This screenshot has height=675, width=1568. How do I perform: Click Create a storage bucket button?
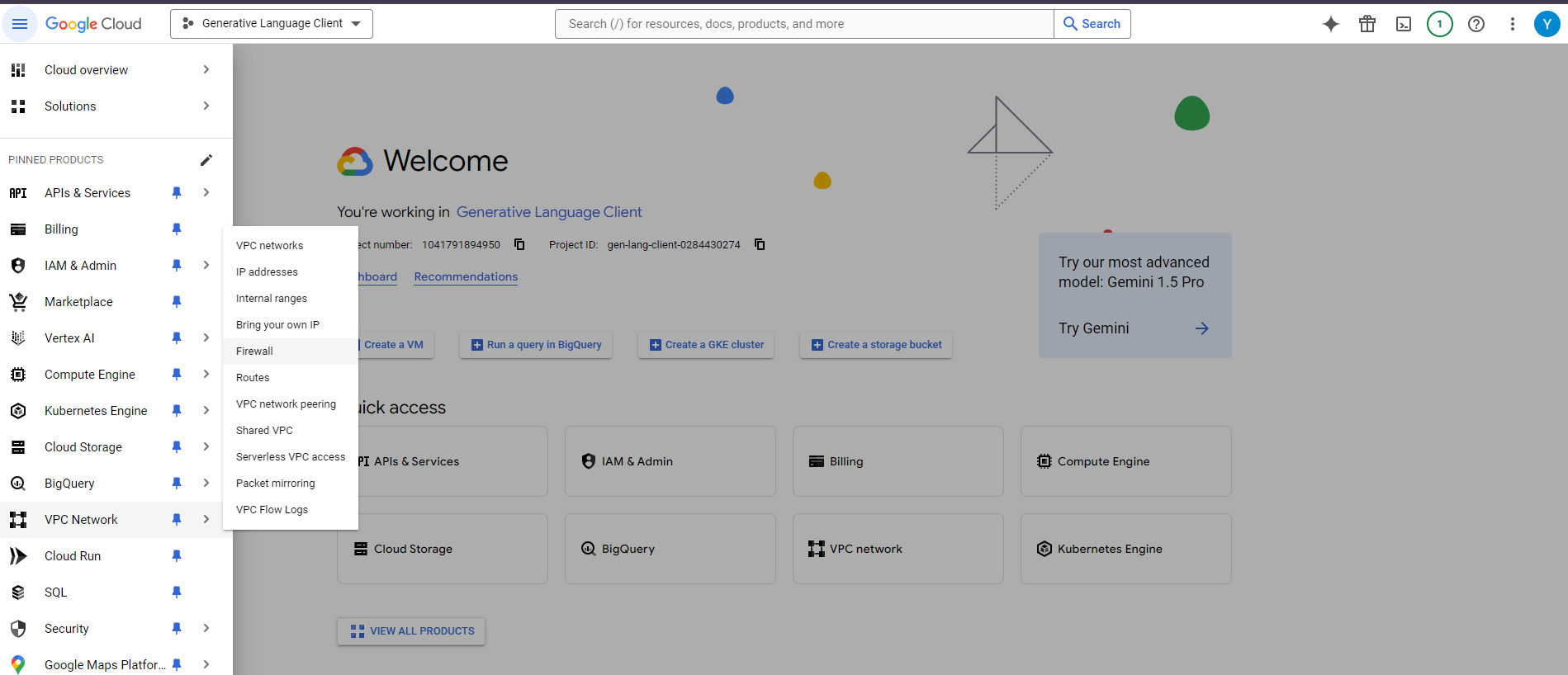pyautogui.click(x=876, y=345)
